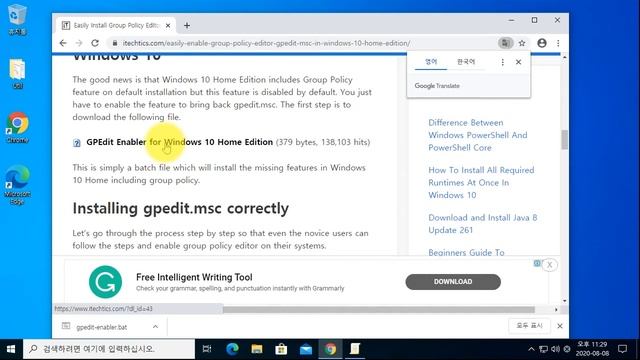The image size is (640, 360).
Task: Select the folder desktop icon
Action: tap(17, 73)
